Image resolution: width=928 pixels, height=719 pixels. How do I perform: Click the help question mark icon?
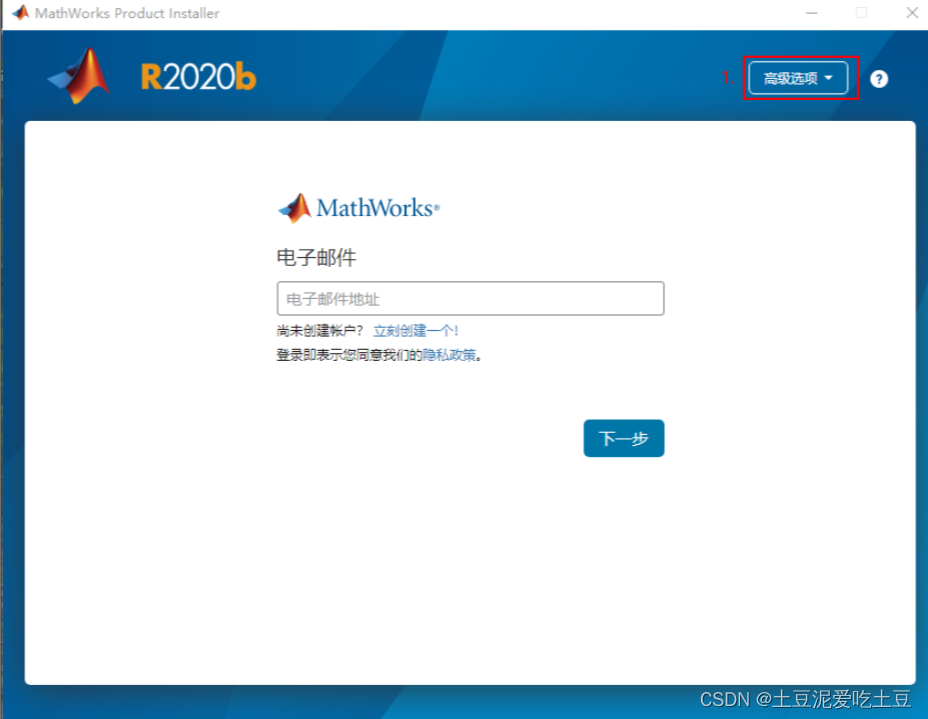(x=879, y=79)
